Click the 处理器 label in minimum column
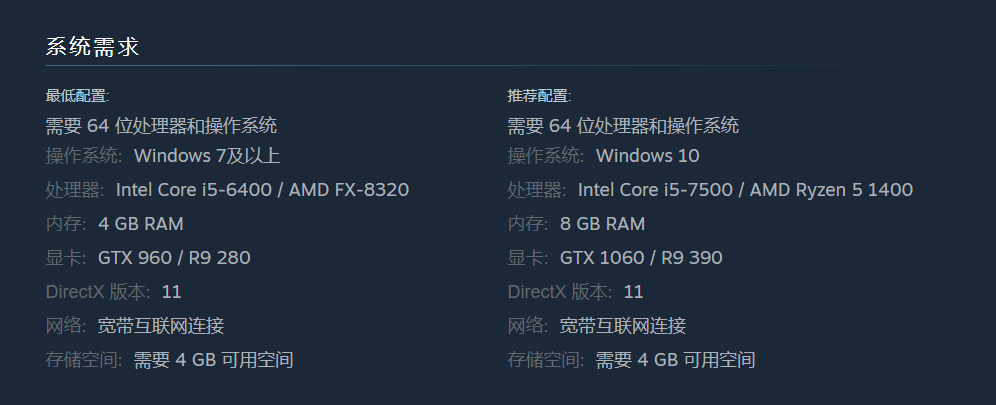Image resolution: width=996 pixels, height=405 pixels. click(x=75, y=190)
